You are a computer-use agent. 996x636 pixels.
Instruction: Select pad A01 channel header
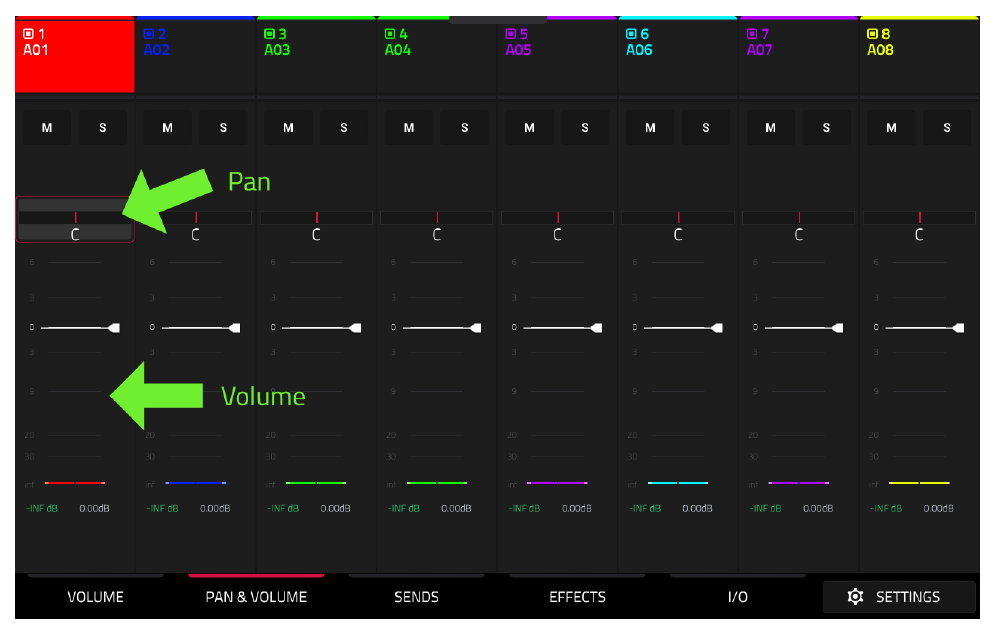click(75, 55)
